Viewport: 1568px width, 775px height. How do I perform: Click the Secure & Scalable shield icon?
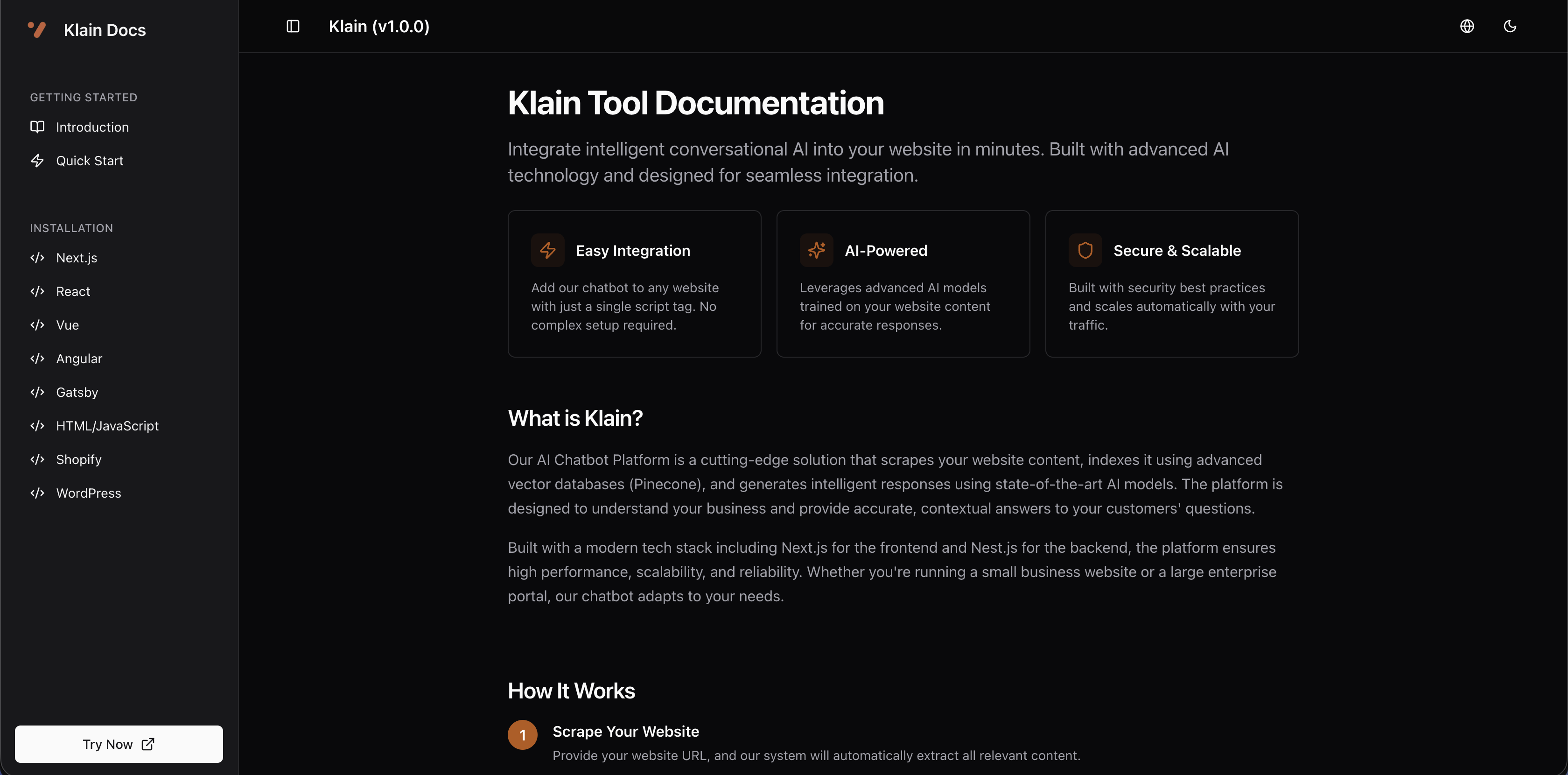1085,250
